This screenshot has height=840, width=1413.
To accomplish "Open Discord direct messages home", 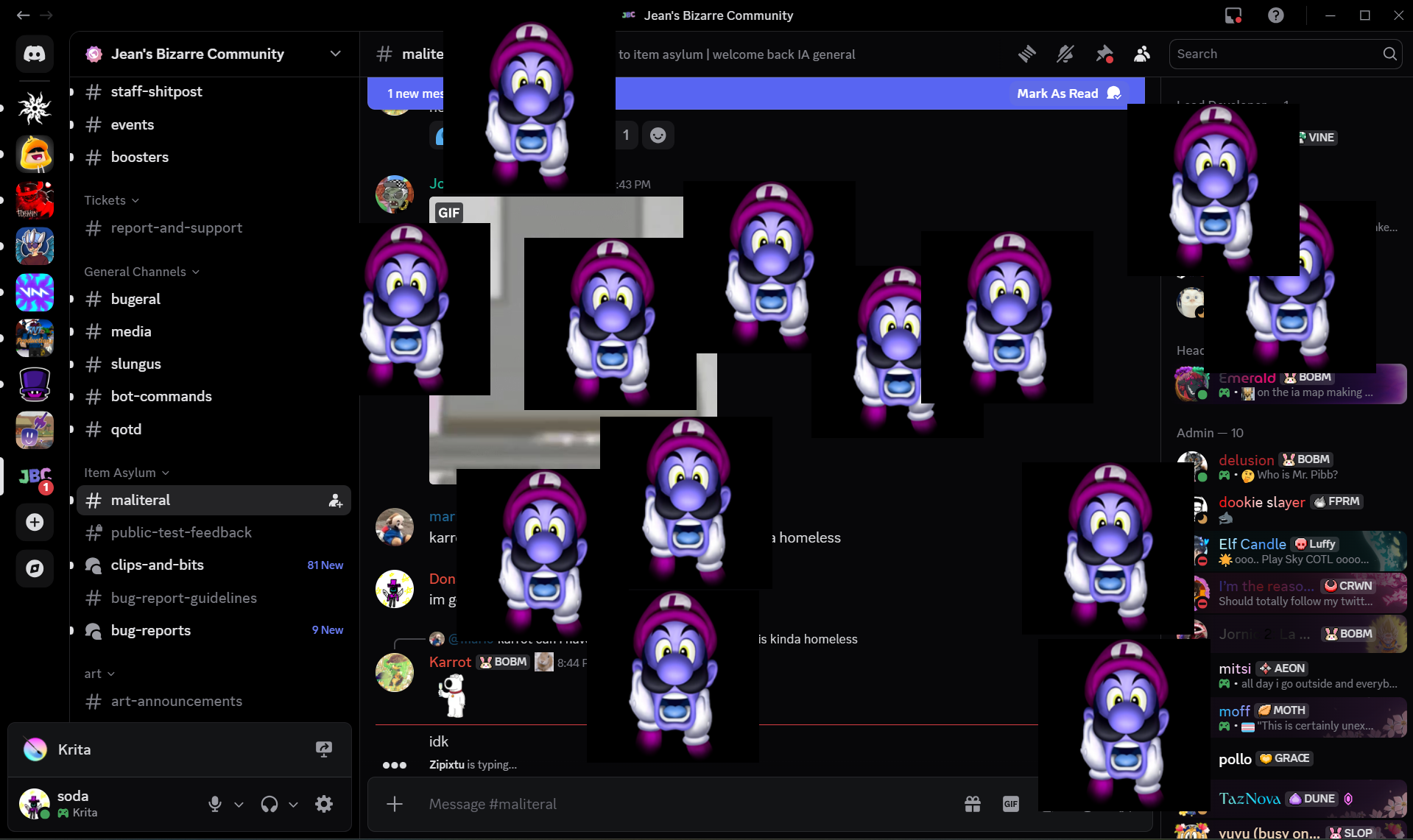I will [35, 54].
